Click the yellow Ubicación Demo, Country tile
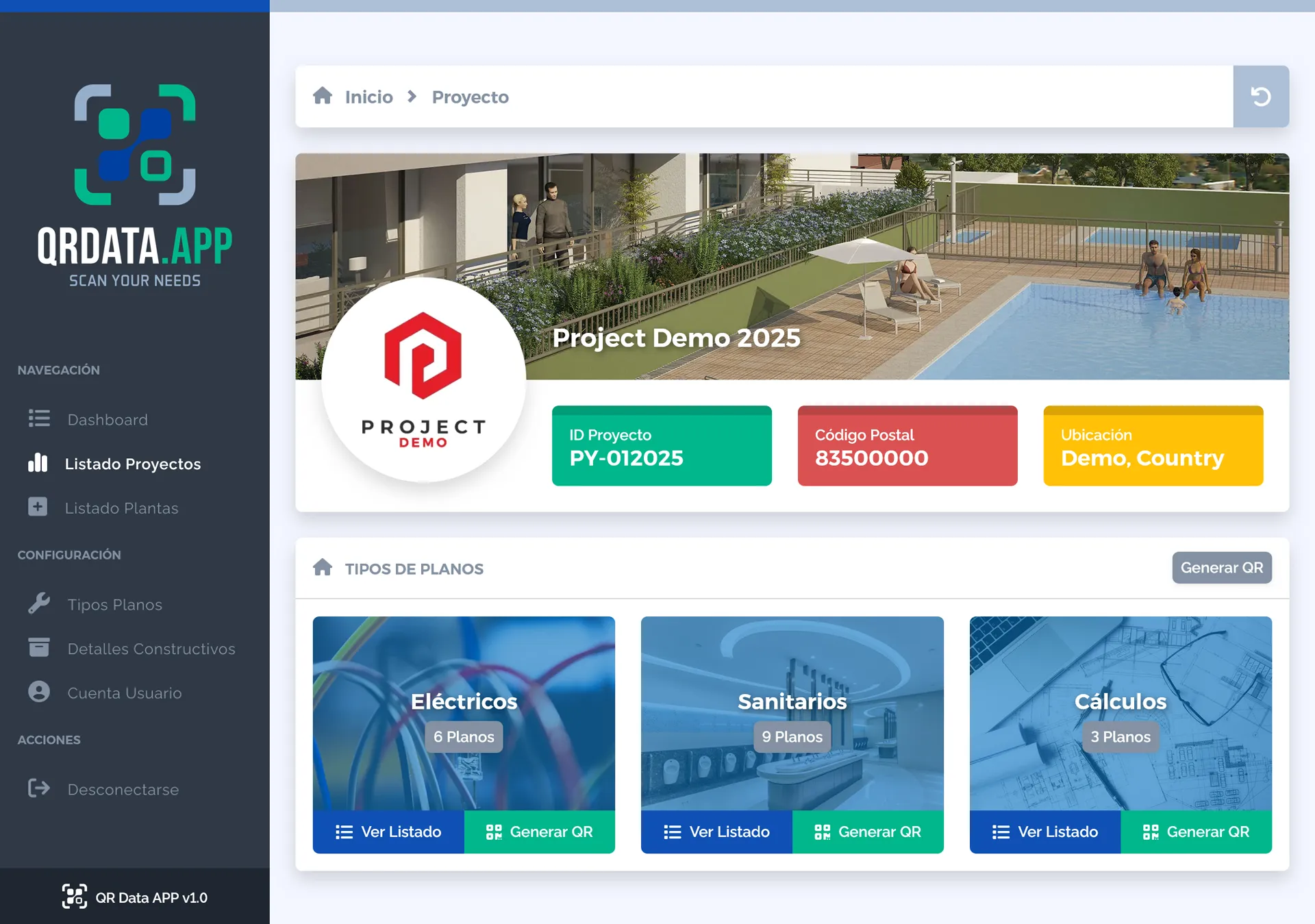Viewport: 1315px width, 924px height. coord(1153,446)
